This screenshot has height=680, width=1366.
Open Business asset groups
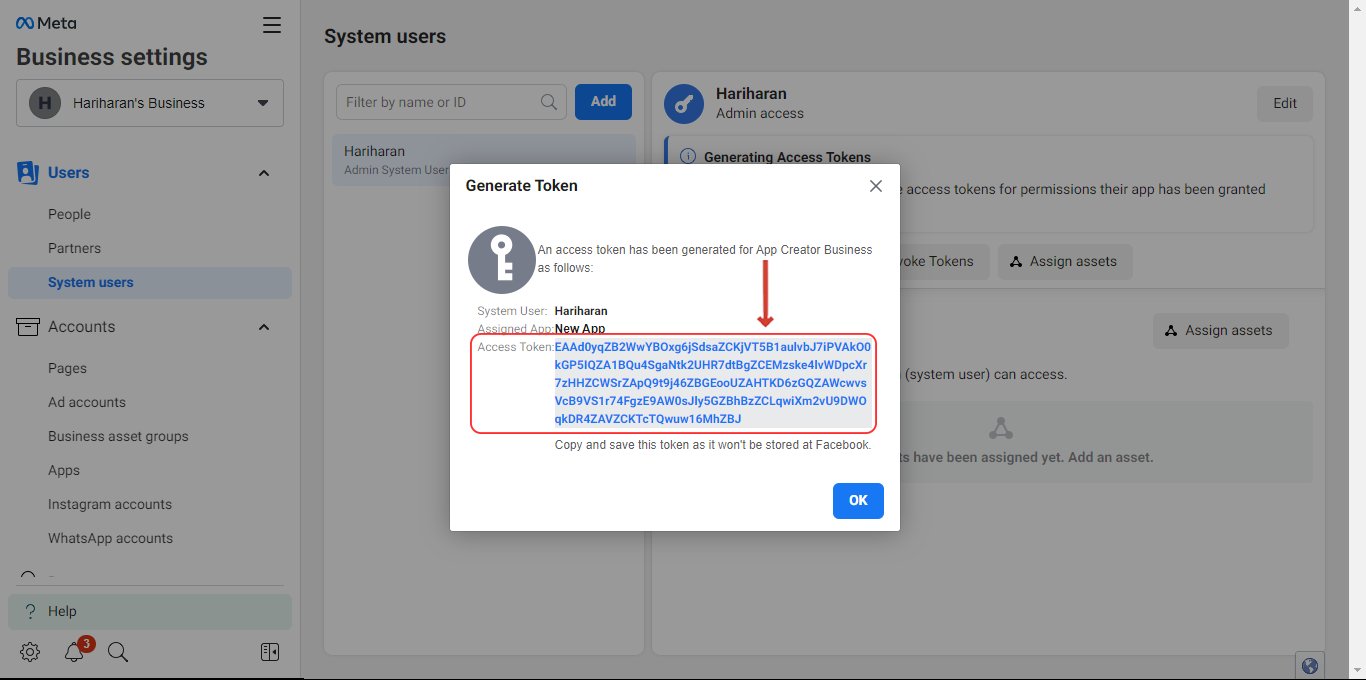pyautogui.click(x=118, y=436)
